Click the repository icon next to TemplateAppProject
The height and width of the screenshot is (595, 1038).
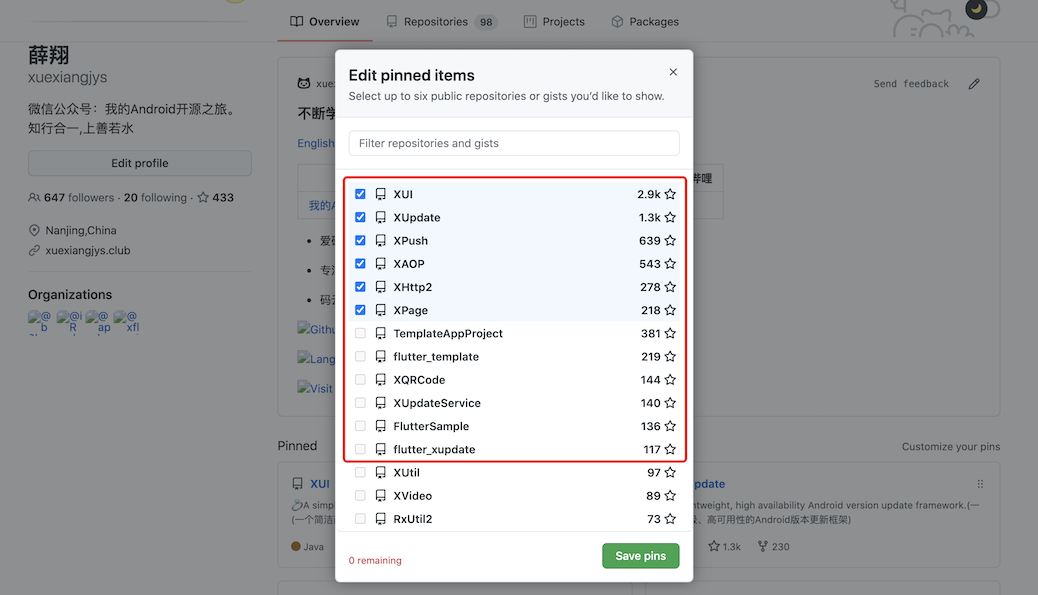click(x=381, y=334)
